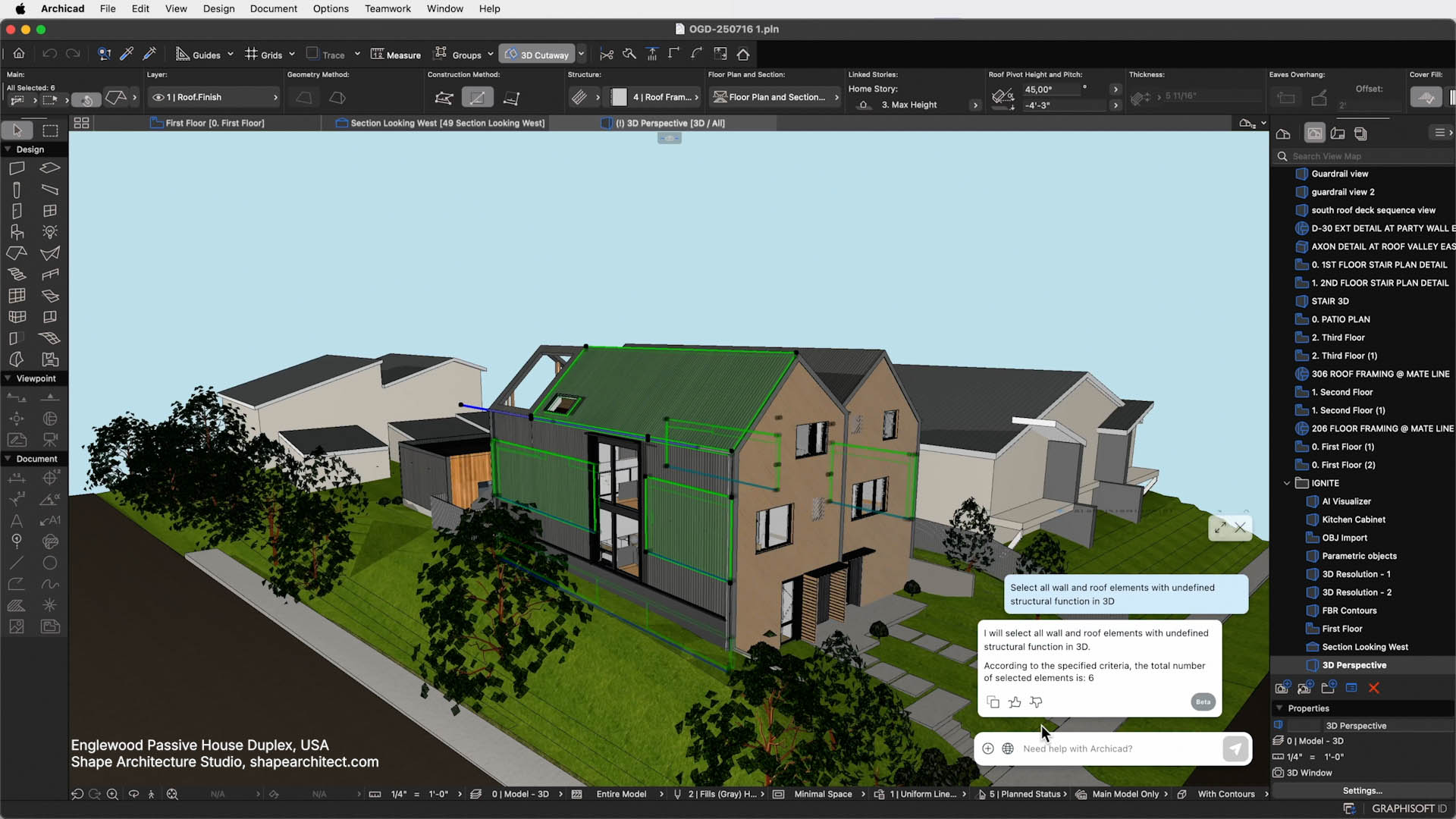
Task: Switch the geometry method to polygon
Action: click(x=304, y=98)
